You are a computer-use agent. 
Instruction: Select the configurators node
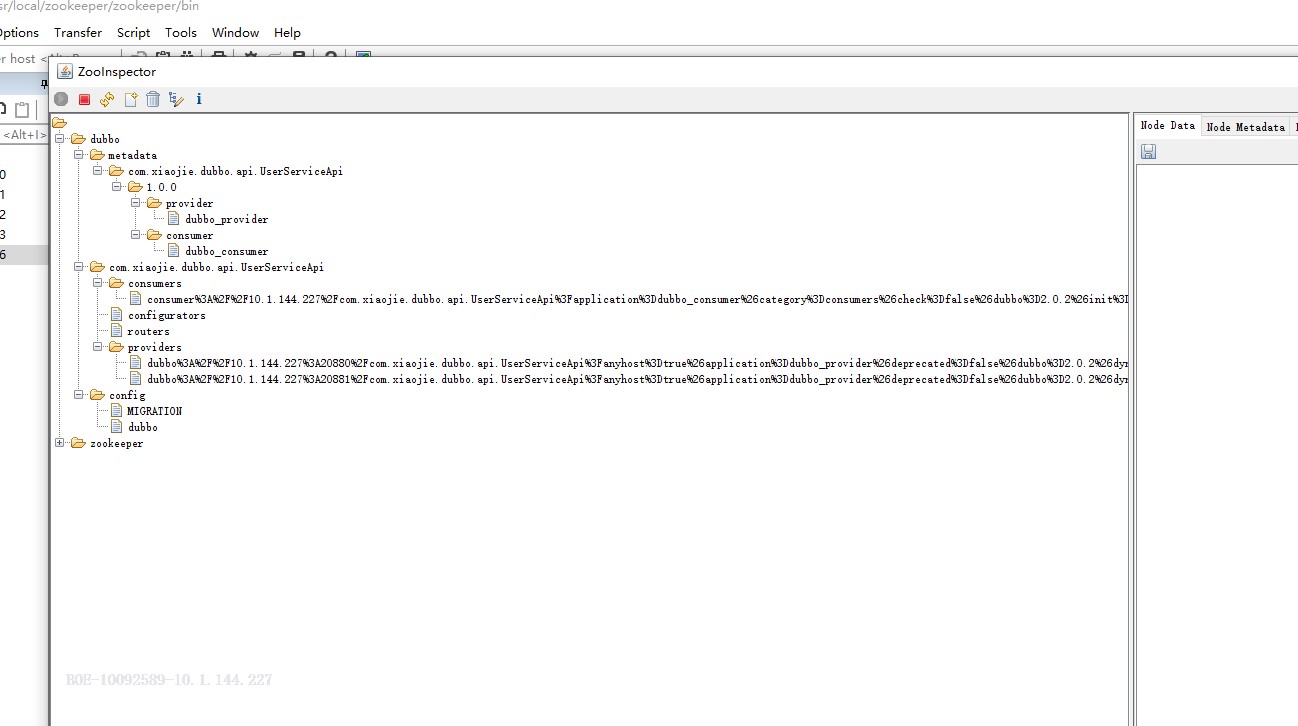[167, 315]
